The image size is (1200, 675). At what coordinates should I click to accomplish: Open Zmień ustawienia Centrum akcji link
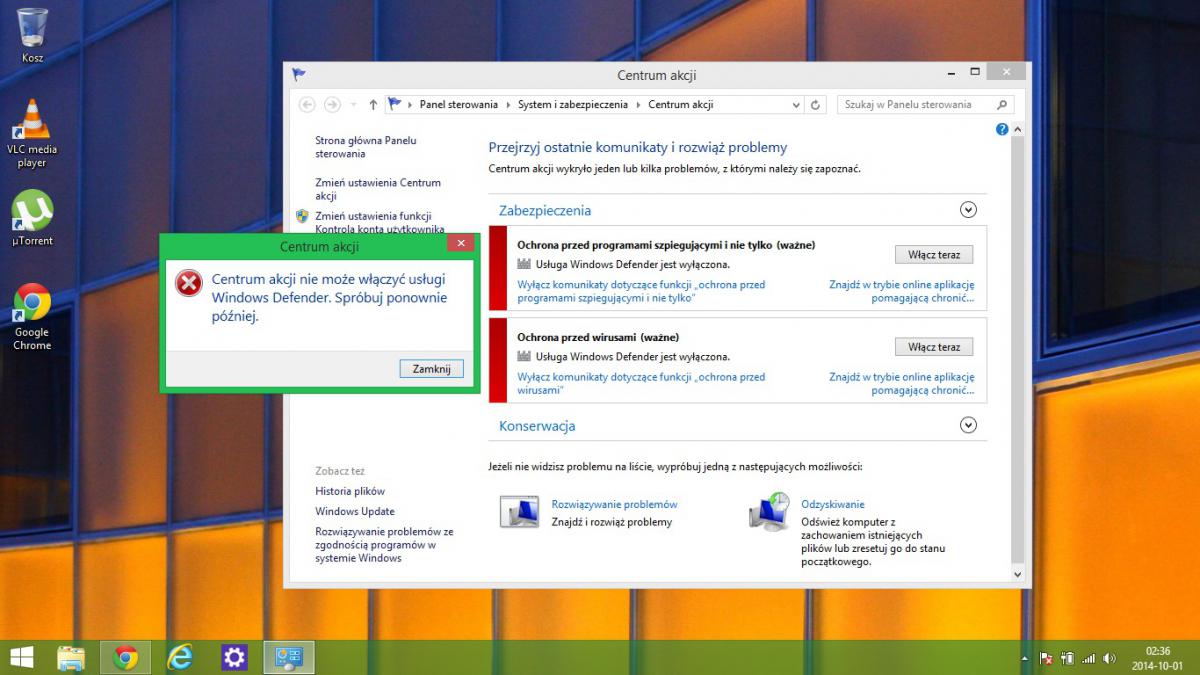(x=378, y=189)
